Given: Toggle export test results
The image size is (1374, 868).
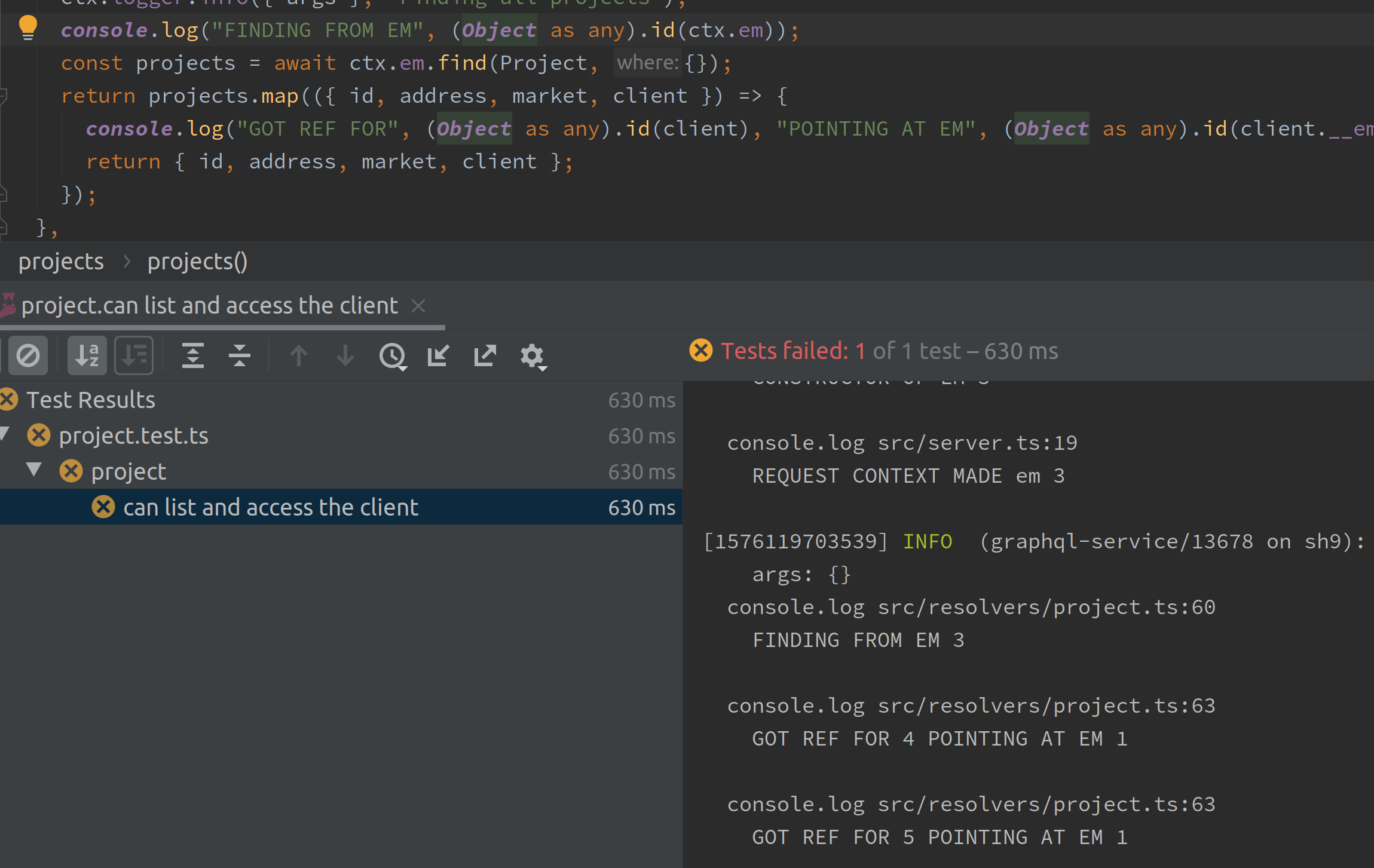Looking at the screenshot, I should point(485,355).
